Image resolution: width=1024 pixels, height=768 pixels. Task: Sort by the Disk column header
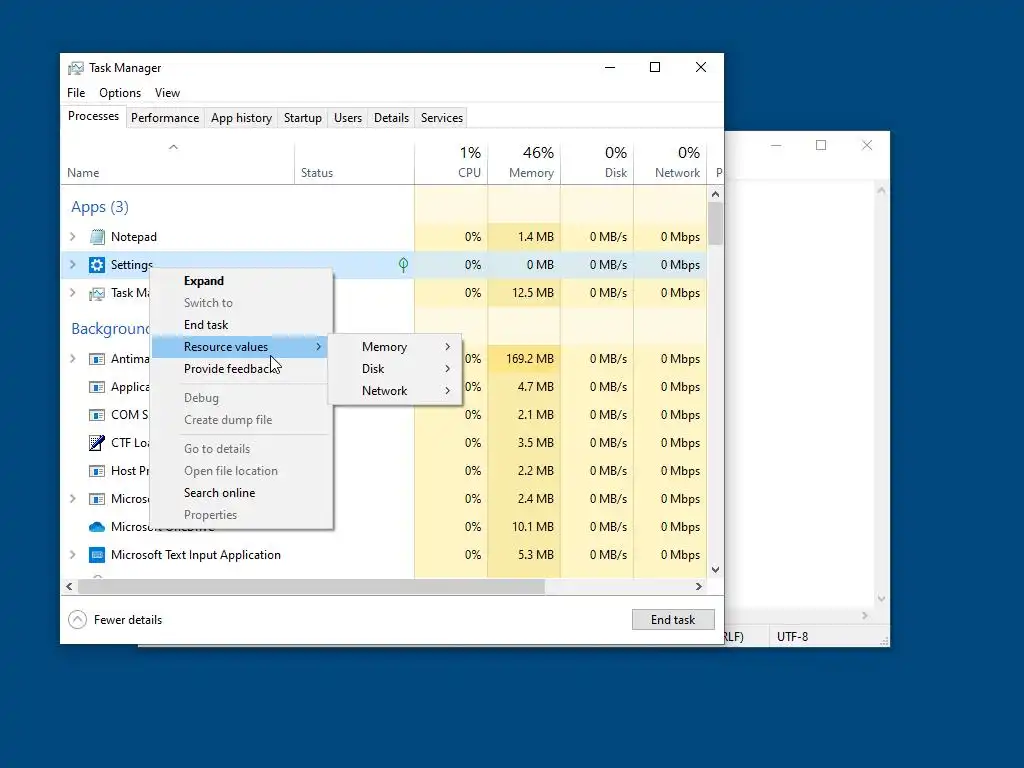click(597, 162)
